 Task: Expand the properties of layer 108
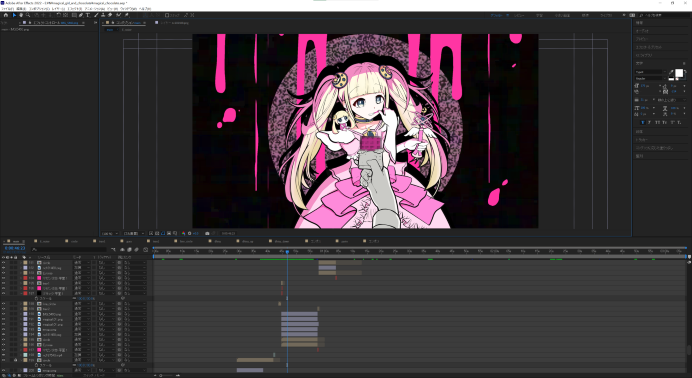pos(21,304)
